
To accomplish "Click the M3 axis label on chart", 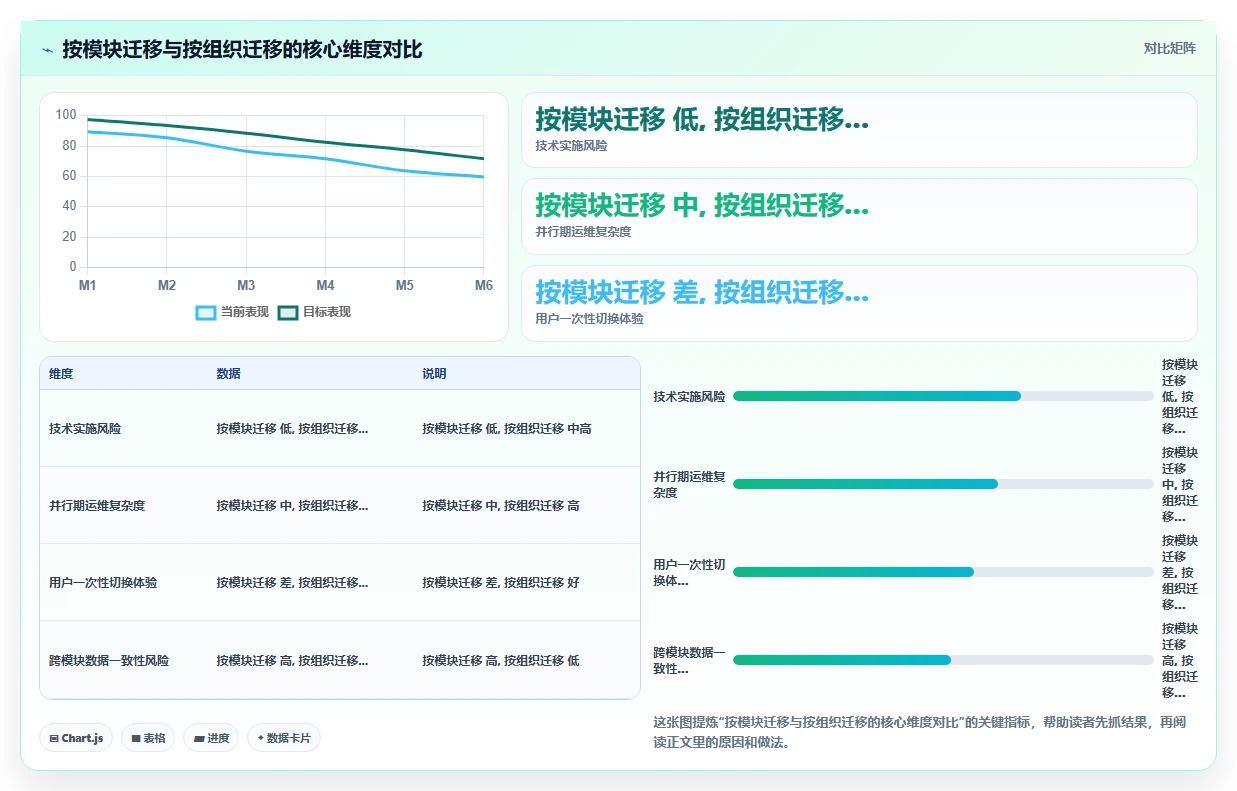I will click(x=246, y=285).
